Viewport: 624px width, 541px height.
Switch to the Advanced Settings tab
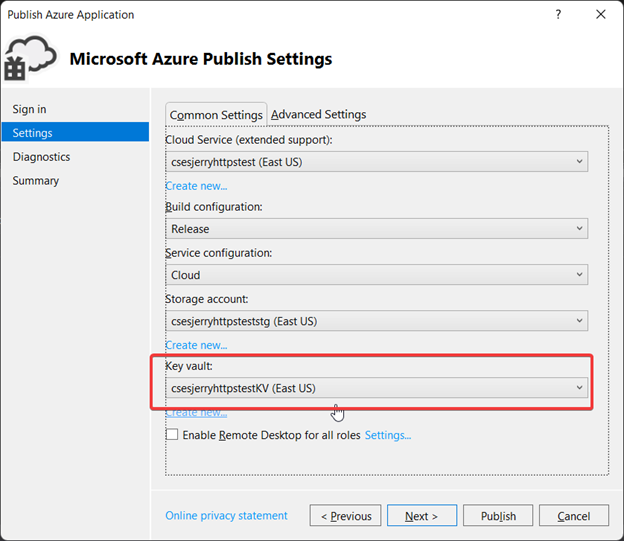318,114
